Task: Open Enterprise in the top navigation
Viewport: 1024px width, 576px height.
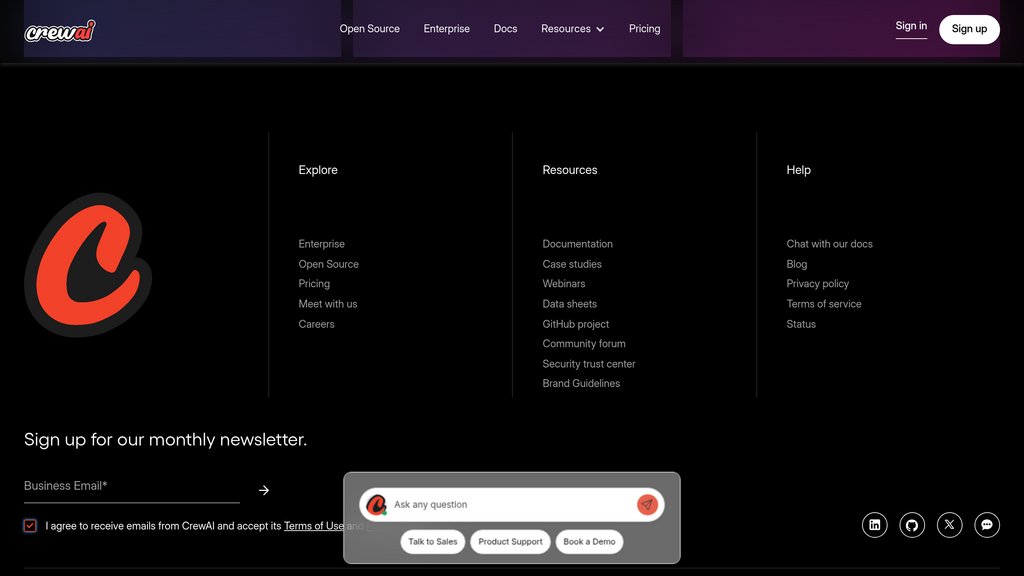Action: pyautogui.click(x=446, y=29)
